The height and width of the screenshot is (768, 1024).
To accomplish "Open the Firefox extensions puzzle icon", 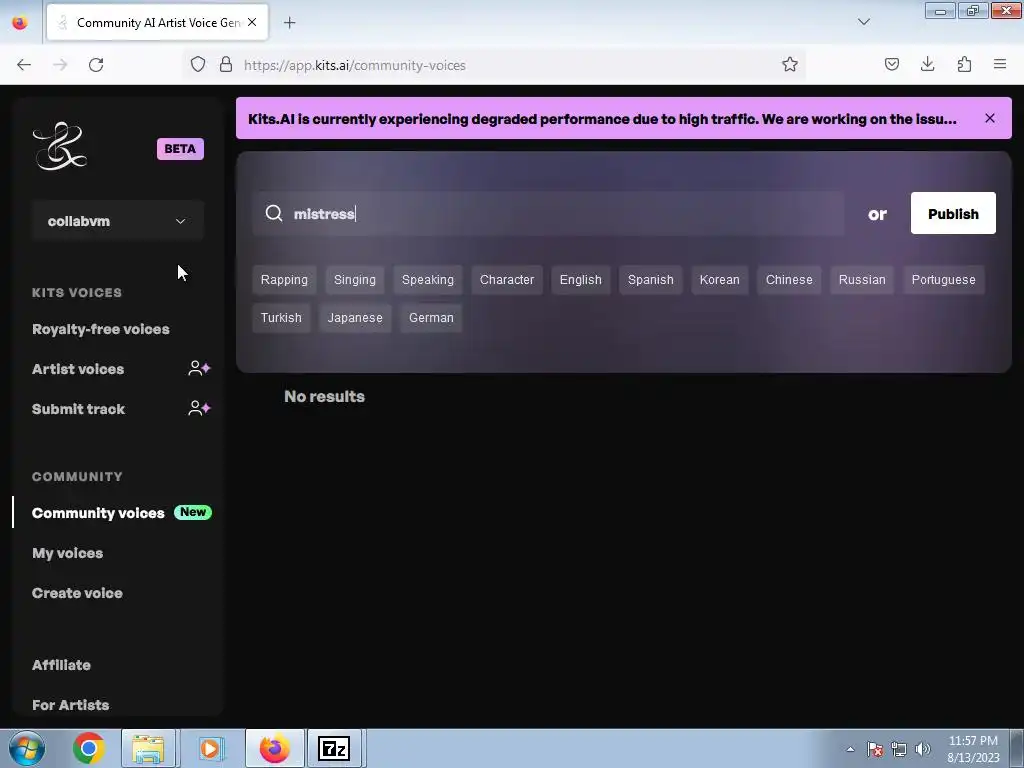I will (964, 65).
